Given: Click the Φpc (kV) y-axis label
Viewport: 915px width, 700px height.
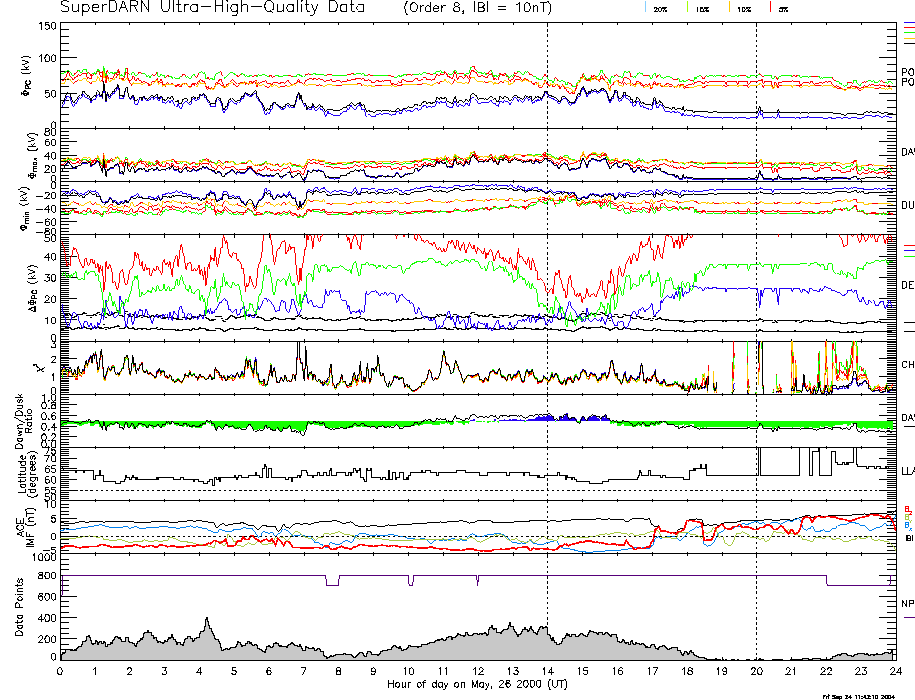Looking at the screenshot, I should point(25,76).
